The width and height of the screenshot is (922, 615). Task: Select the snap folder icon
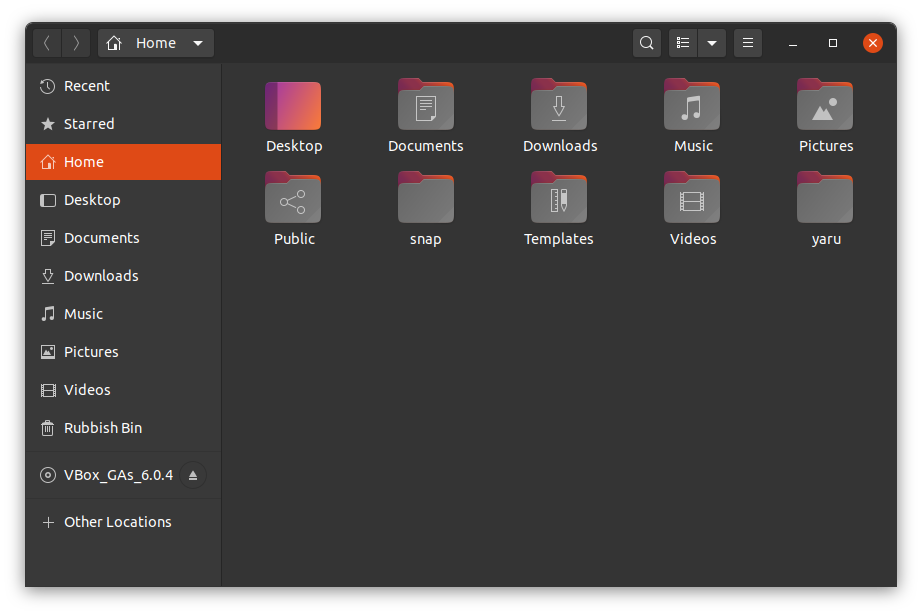point(426,197)
